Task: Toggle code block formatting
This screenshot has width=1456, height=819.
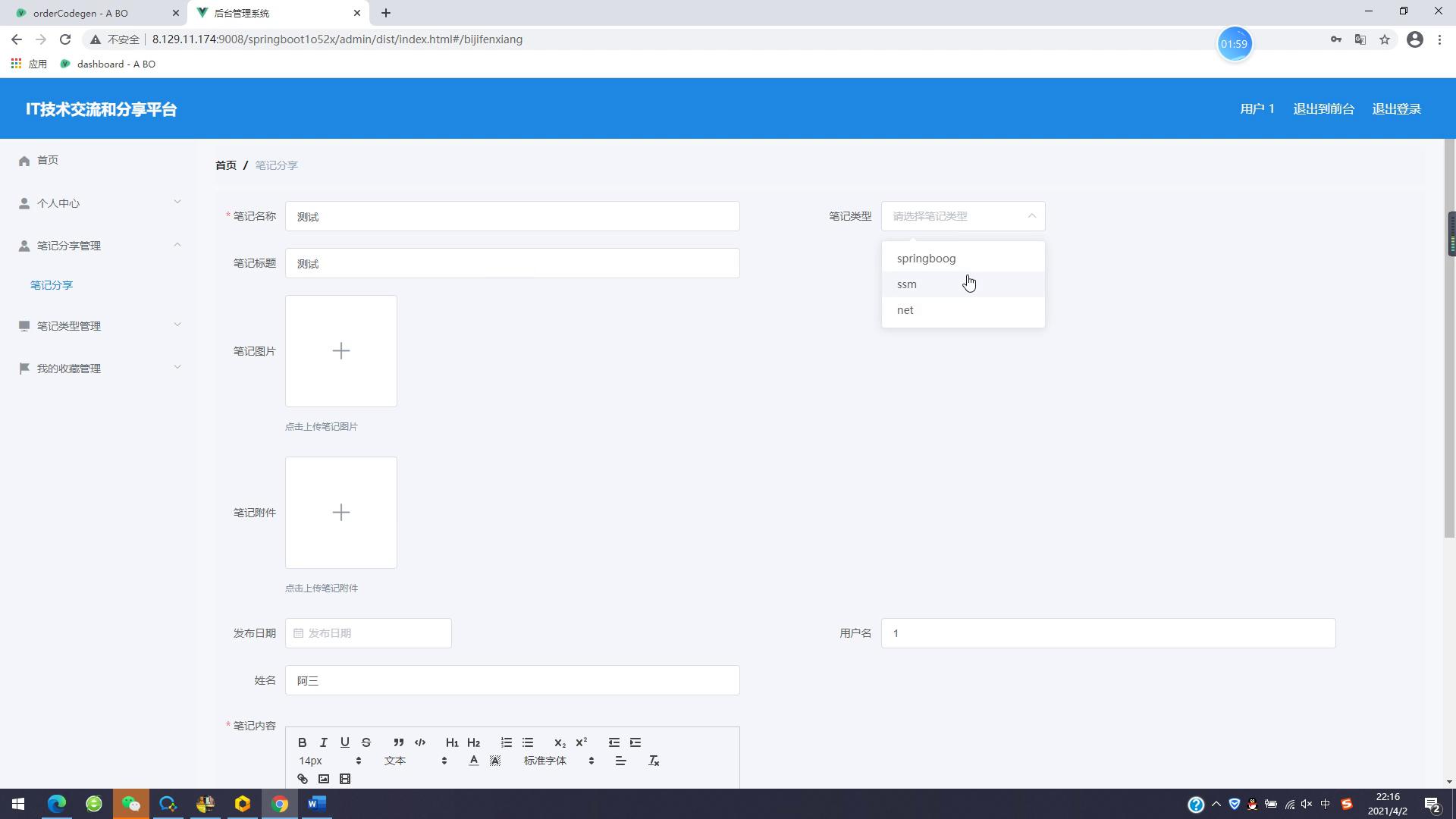Action: pos(420,742)
